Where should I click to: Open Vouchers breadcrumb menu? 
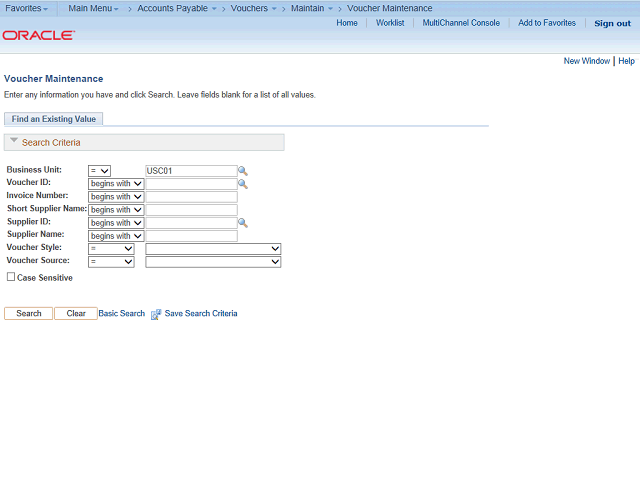tap(253, 8)
